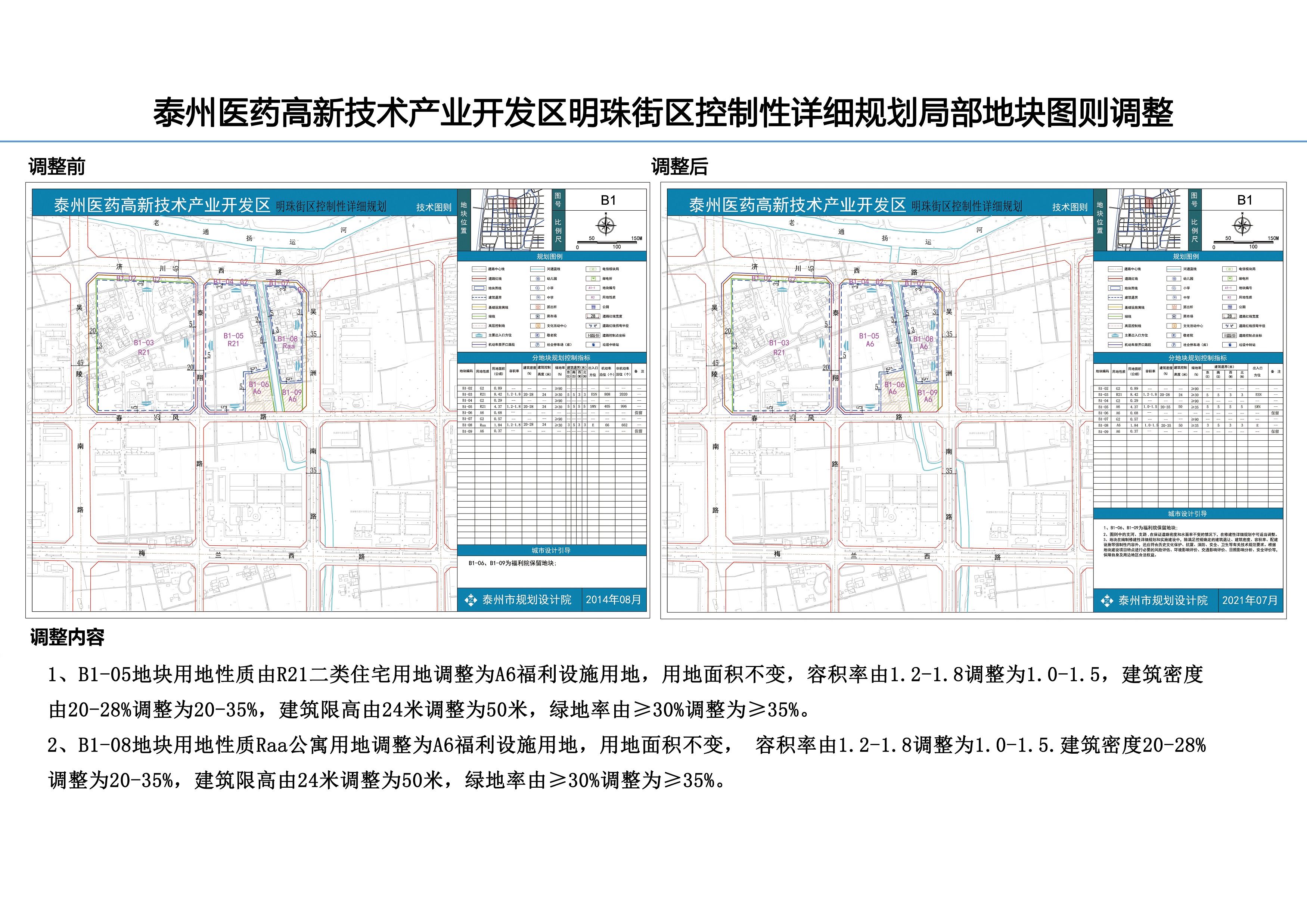
Task: Click the 2014年08月 date label
Action: tap(614, 600)
